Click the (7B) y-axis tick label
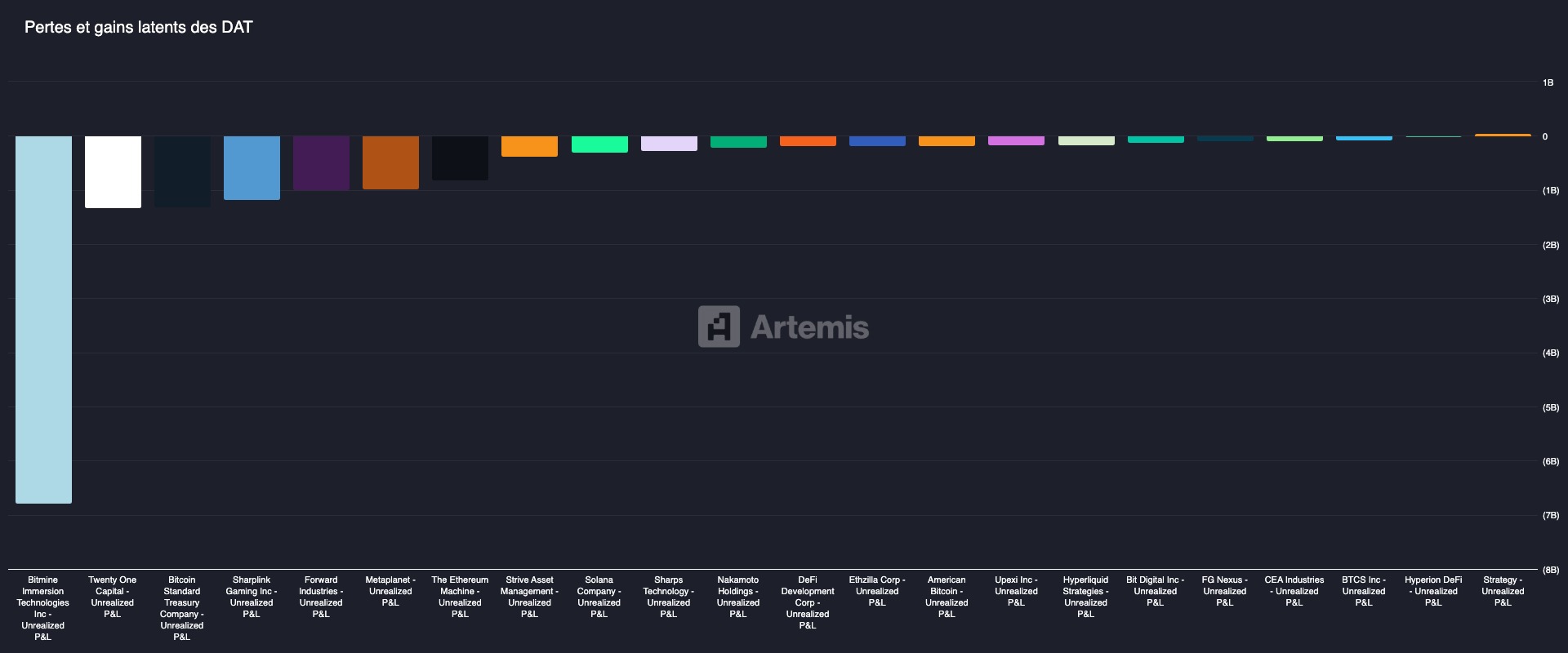The width and height of the screenshot is (1568, 653). point(1550,516)
